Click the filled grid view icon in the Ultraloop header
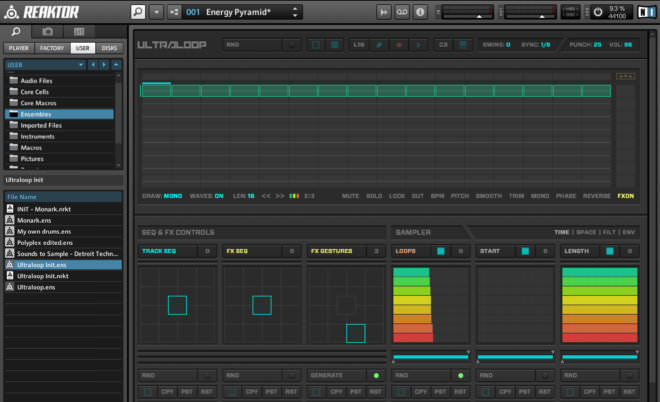The width and height of the screenshot is (660, 402). click(335, 45)
